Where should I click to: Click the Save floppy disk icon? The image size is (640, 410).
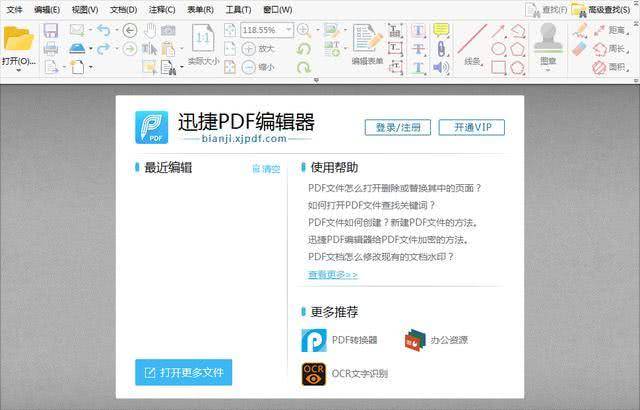[50, 30]
